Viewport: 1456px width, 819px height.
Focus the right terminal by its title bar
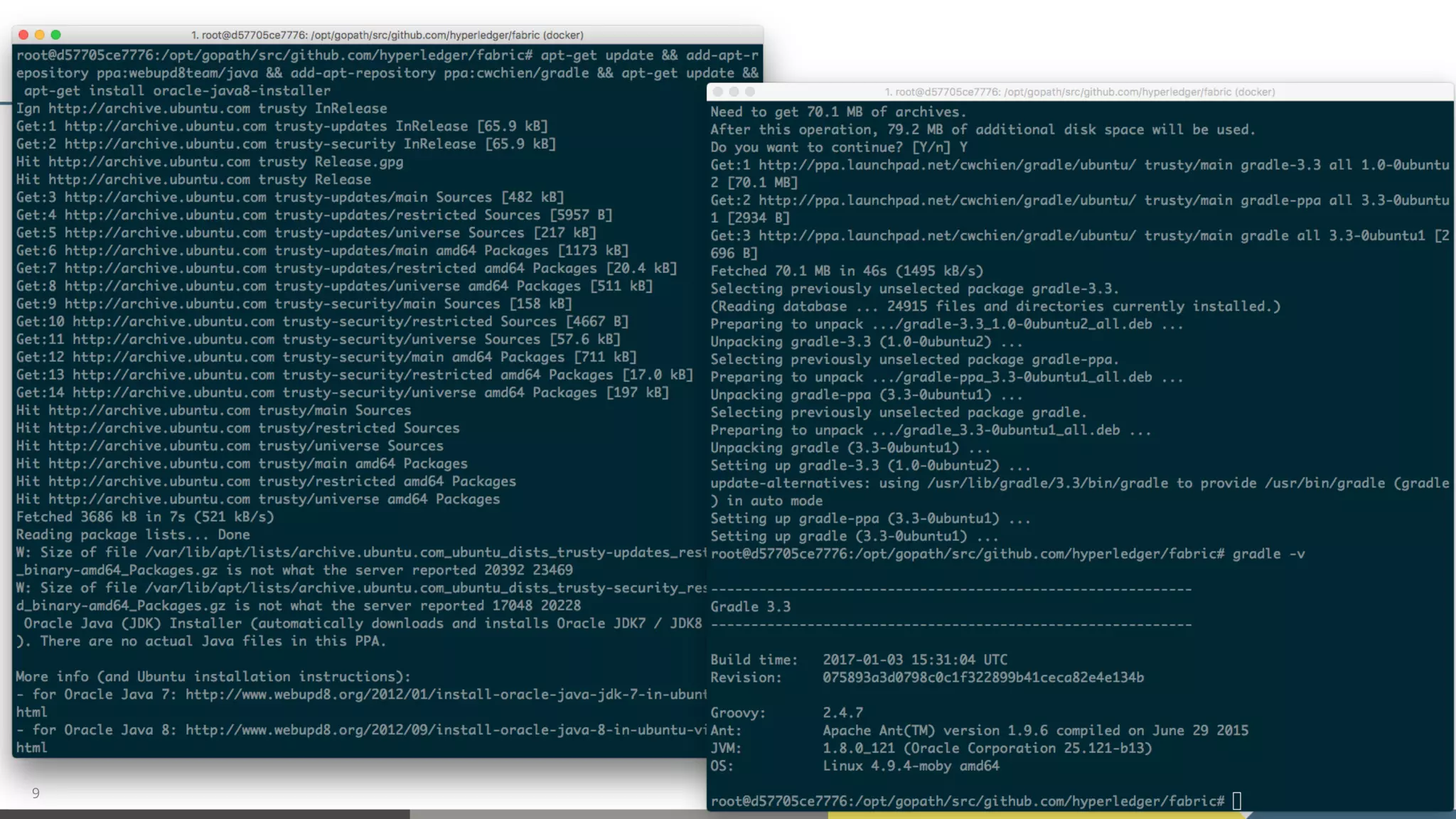[1079, 92]
